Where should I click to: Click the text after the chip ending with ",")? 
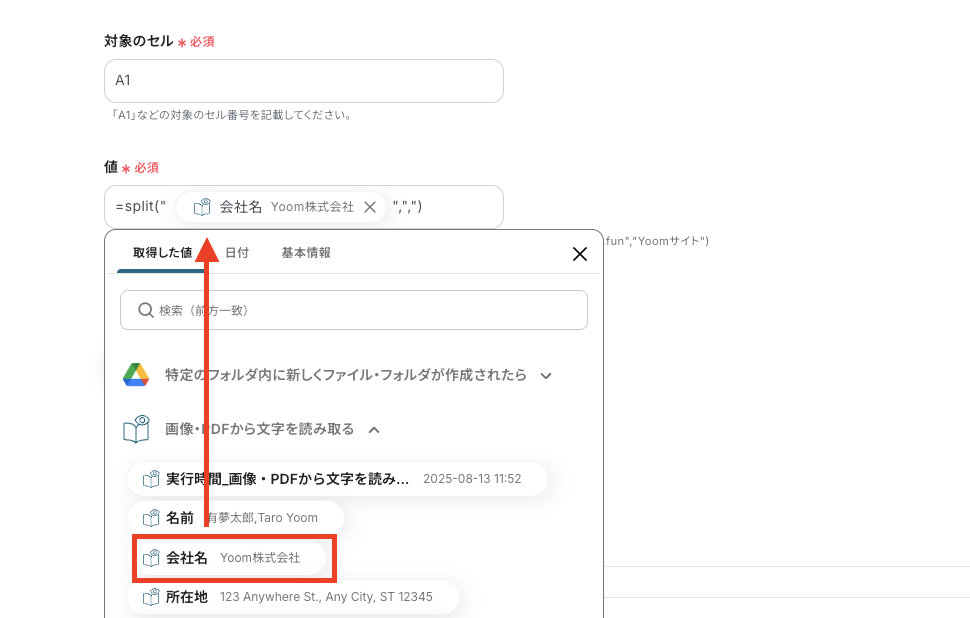(x=407, y=207)
